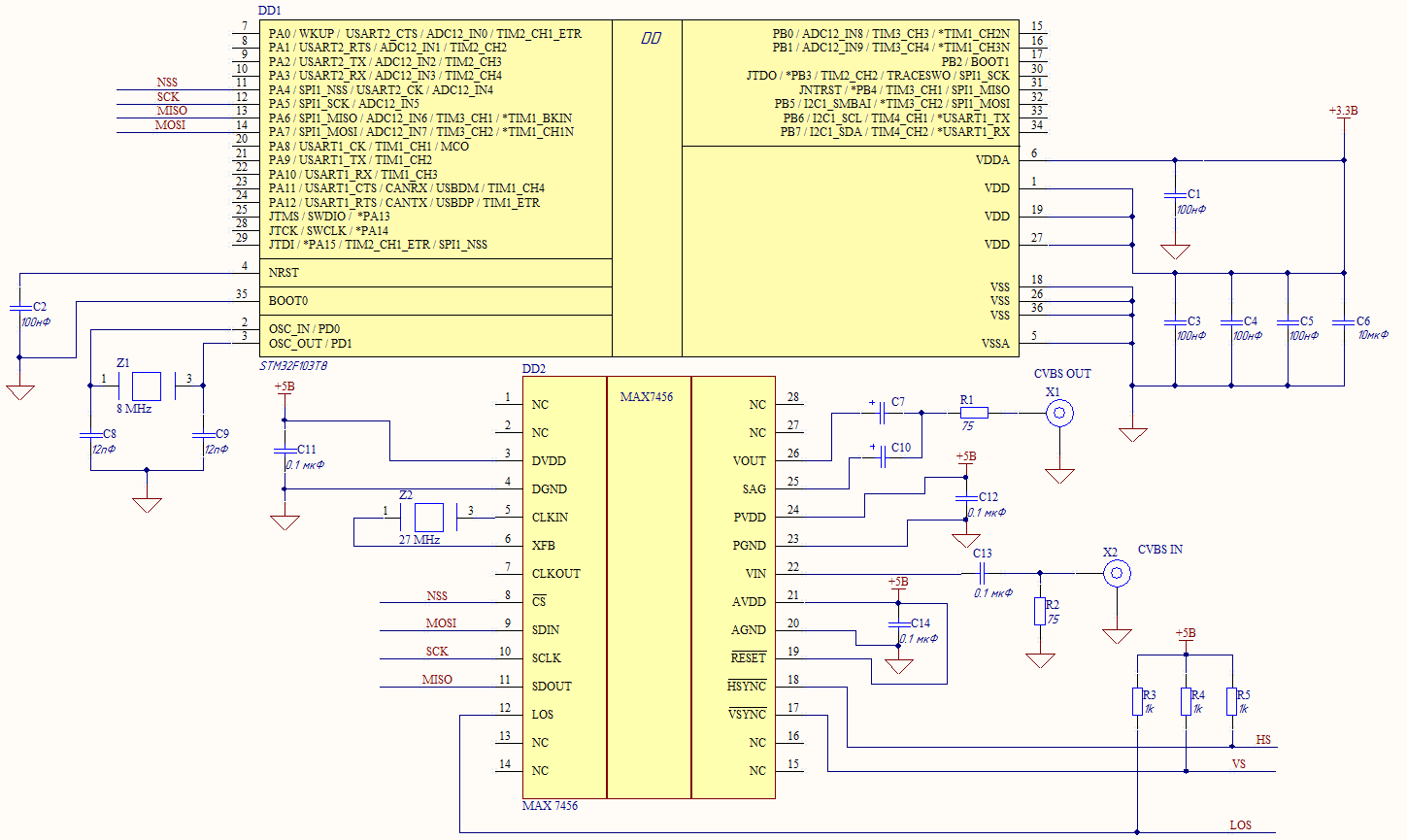Viewport: 1407px width, 840px height.
Task: Click the HSYNC pin label
Action: point(747,687)
